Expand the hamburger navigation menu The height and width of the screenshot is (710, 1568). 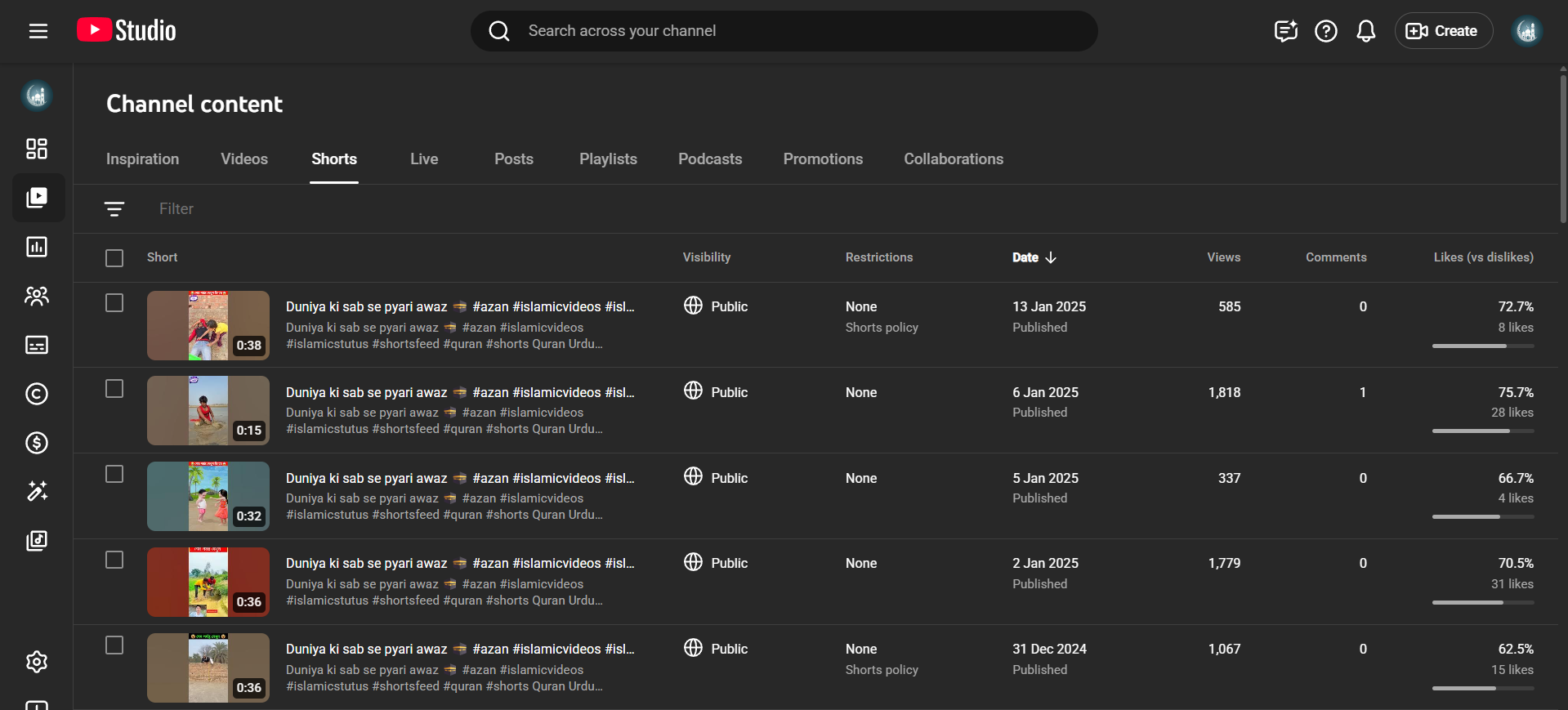click(38, 31)
